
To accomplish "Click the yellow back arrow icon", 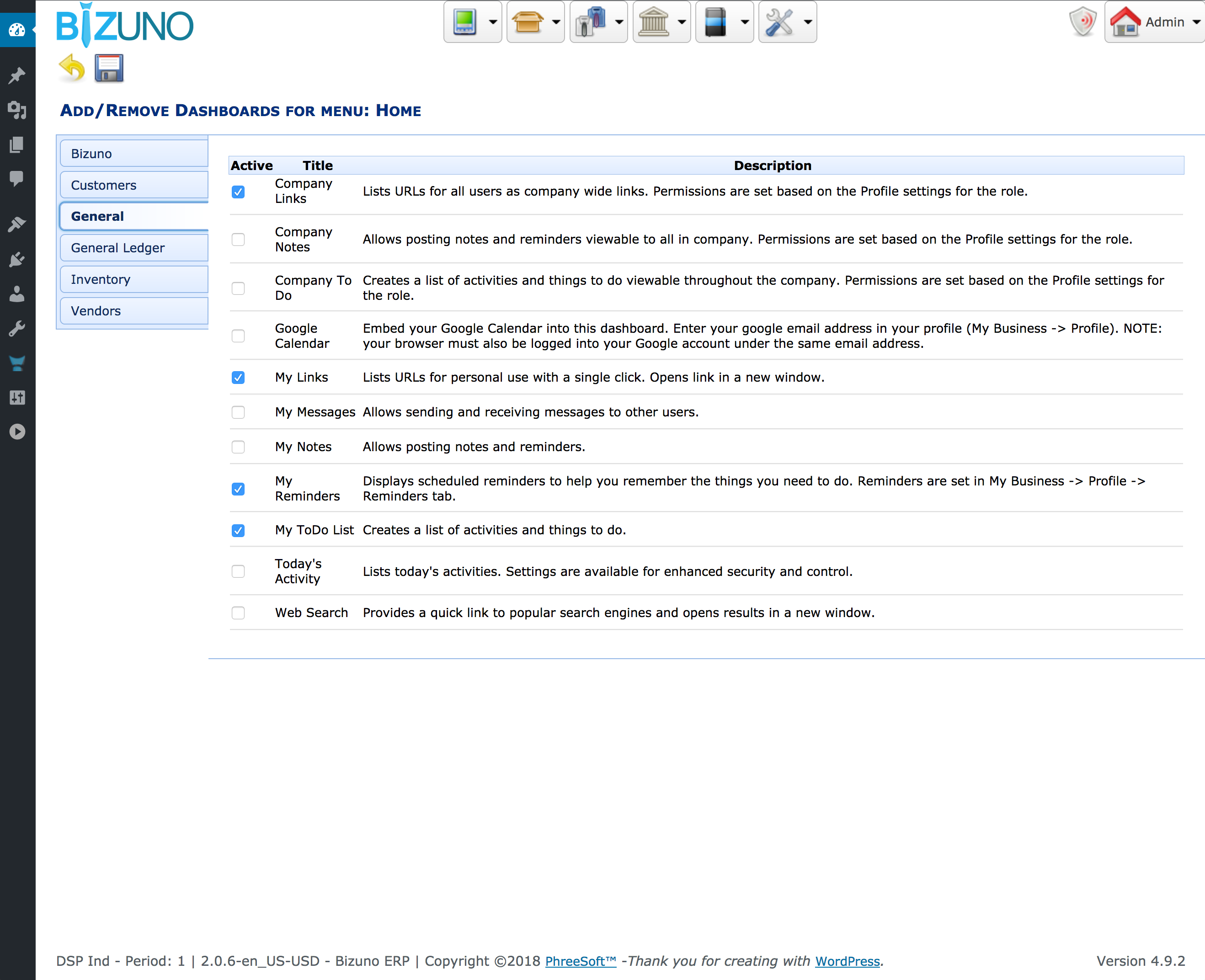I will 72,68.
